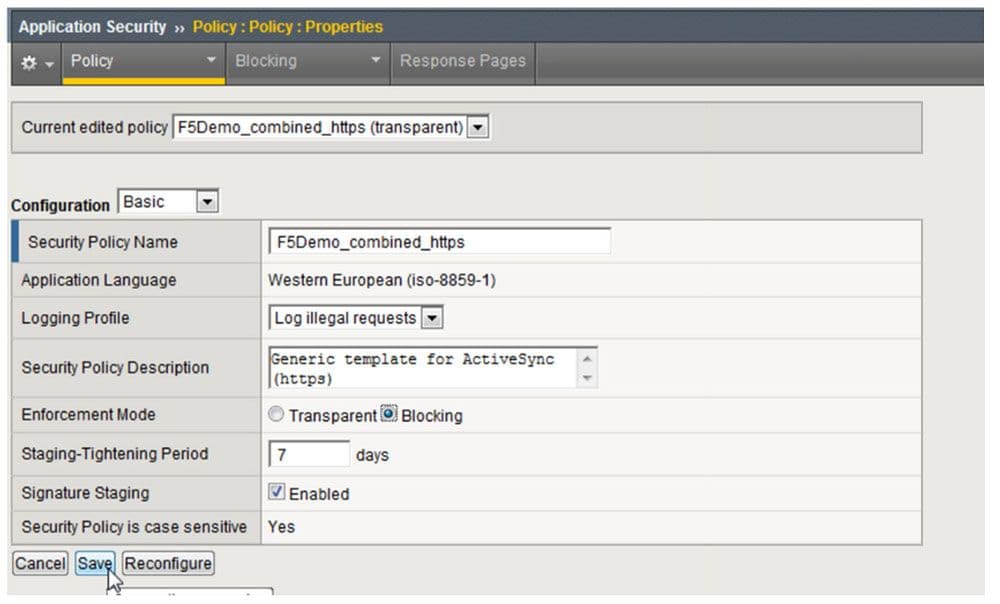Click the Staging-Tightening Period days field
This screenshot has height=604, width=1000.
pyautogui.click(x=309, y=455)
